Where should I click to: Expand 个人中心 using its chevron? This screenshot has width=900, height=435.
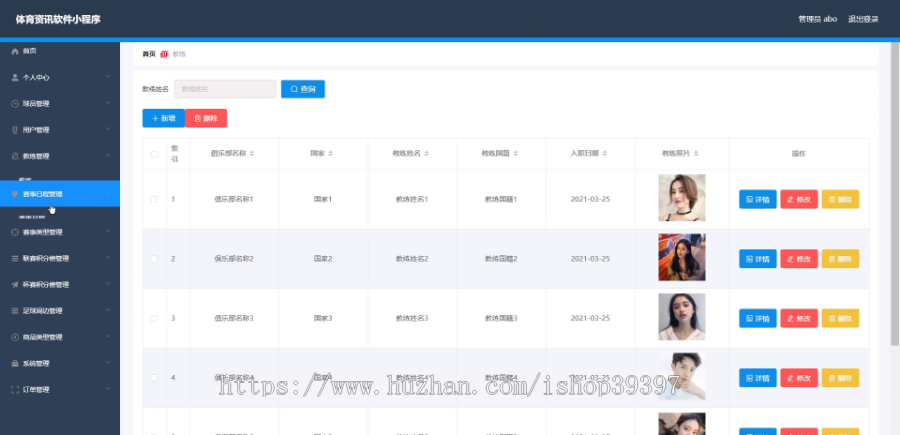(108, 77)
